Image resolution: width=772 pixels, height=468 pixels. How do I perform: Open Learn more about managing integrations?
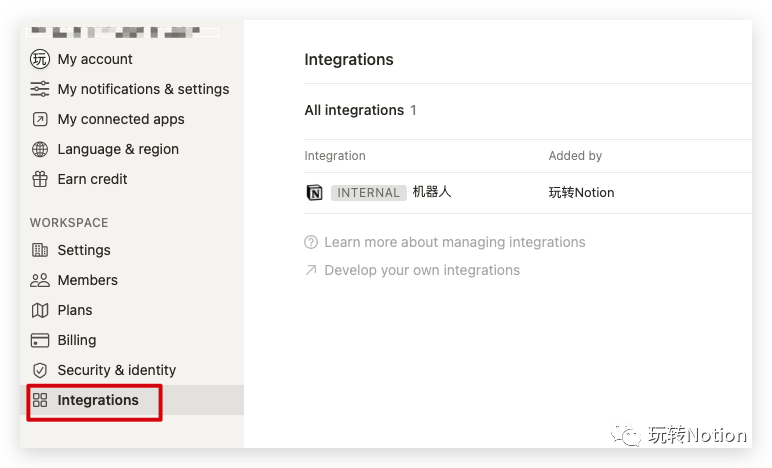[454, 242]
